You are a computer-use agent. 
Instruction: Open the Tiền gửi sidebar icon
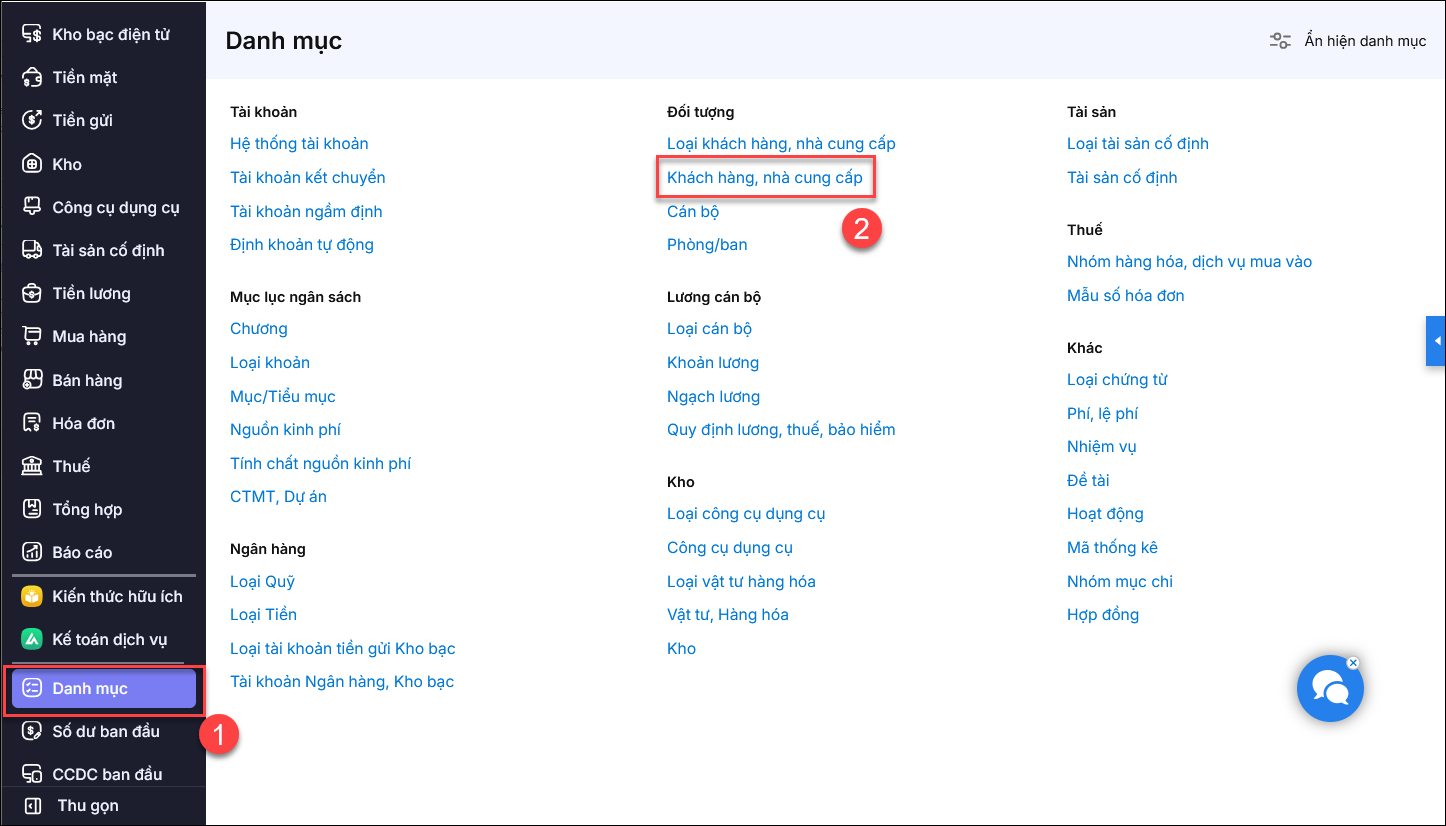32,121
